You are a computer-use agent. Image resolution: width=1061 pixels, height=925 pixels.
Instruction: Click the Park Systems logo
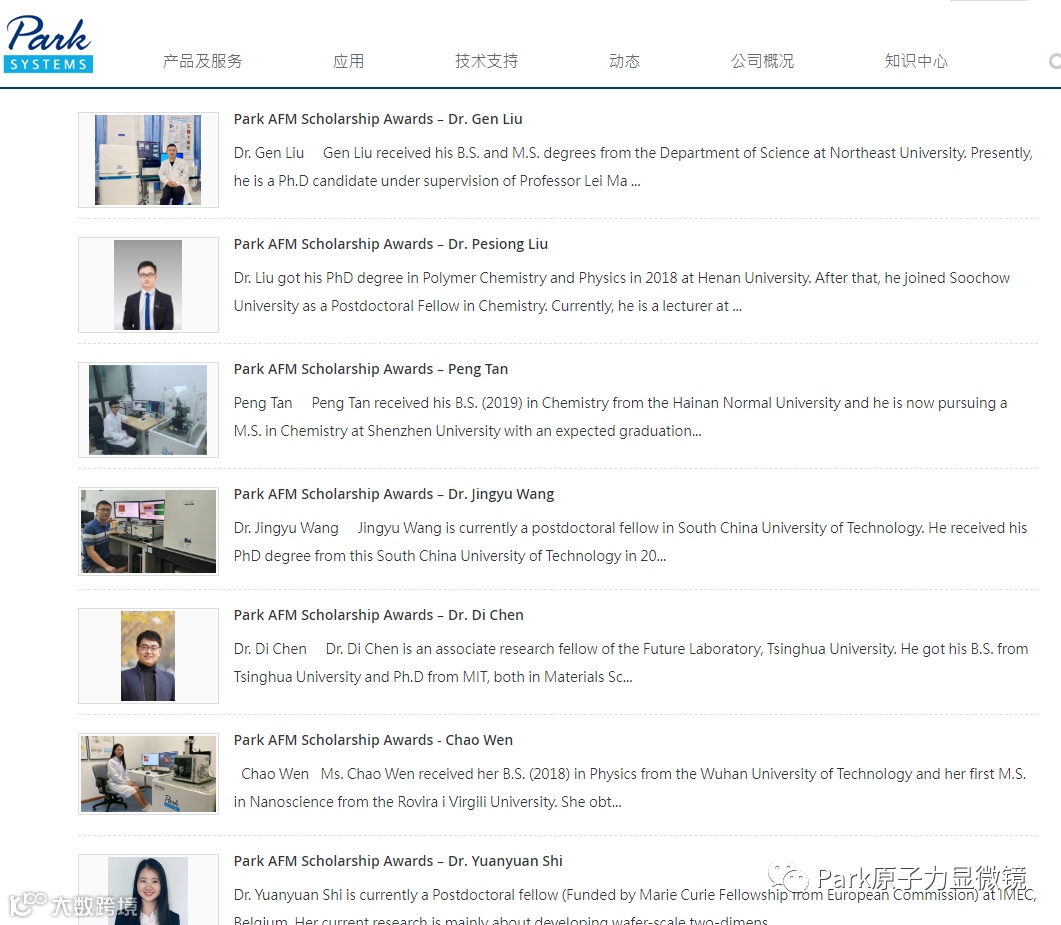click(x=48, y=44)
